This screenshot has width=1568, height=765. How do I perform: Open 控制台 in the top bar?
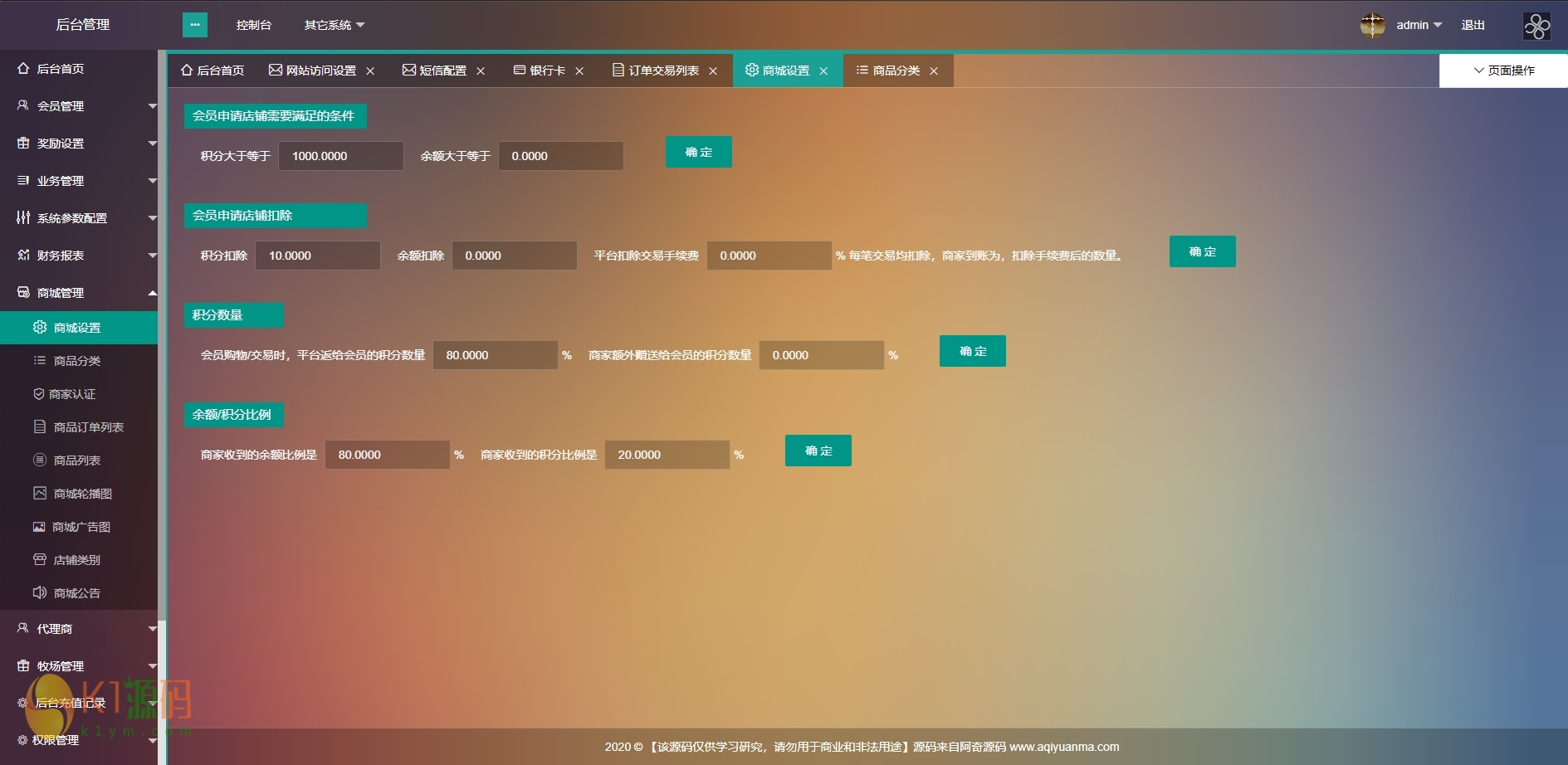(254, 25)
